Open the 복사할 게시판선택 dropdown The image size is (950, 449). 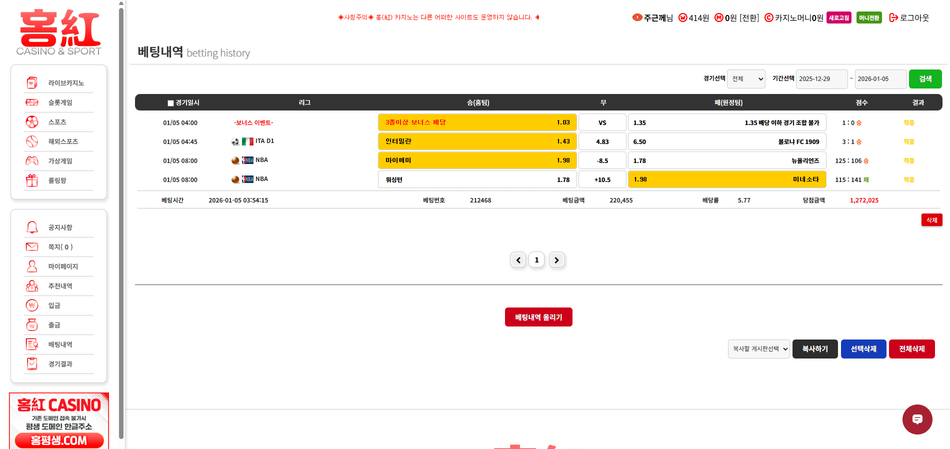[759, 349]
